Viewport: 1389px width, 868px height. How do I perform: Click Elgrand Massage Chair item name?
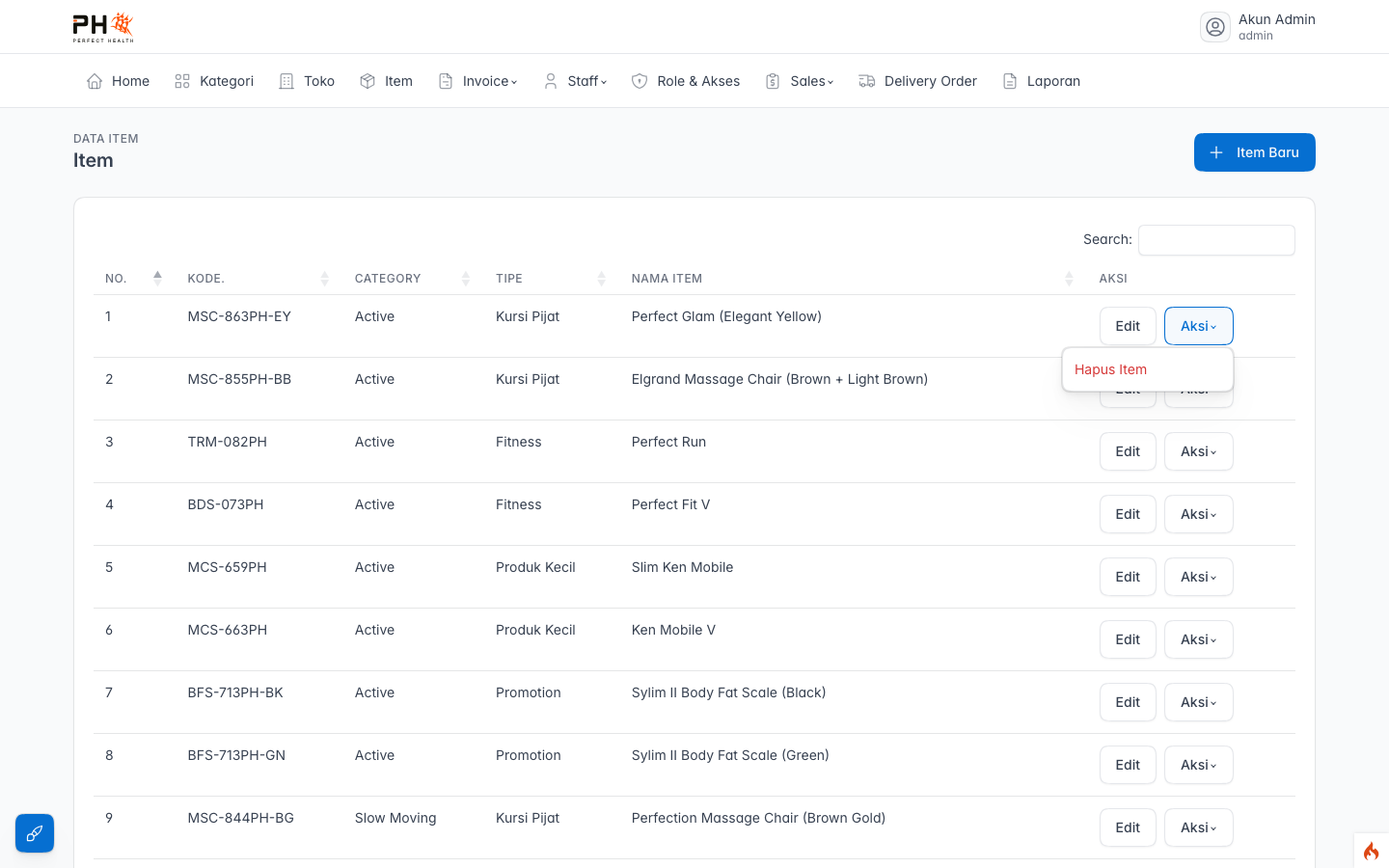click(x=779, y=379)
